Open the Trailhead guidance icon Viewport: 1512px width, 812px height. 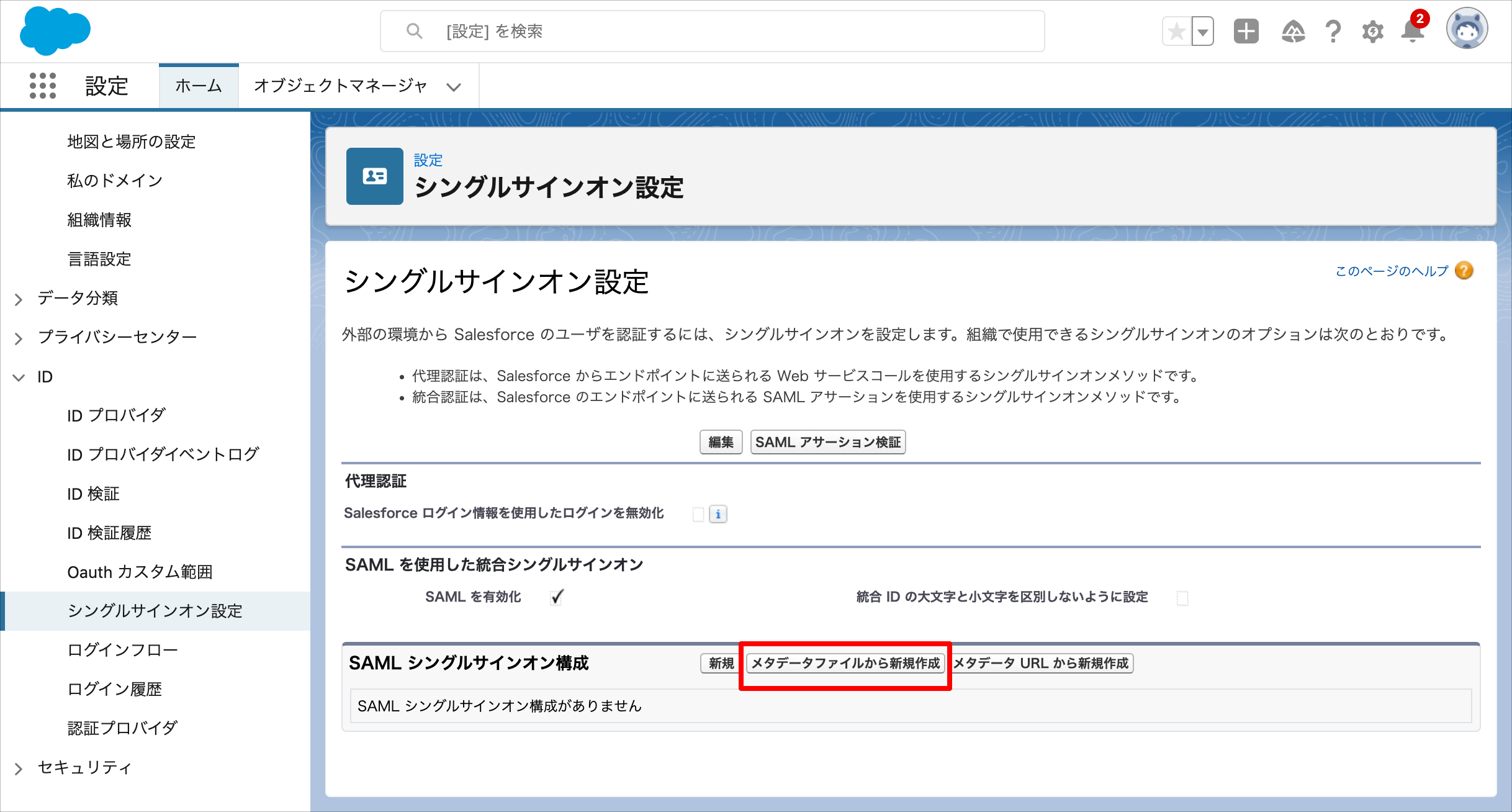coord(1294,31)
